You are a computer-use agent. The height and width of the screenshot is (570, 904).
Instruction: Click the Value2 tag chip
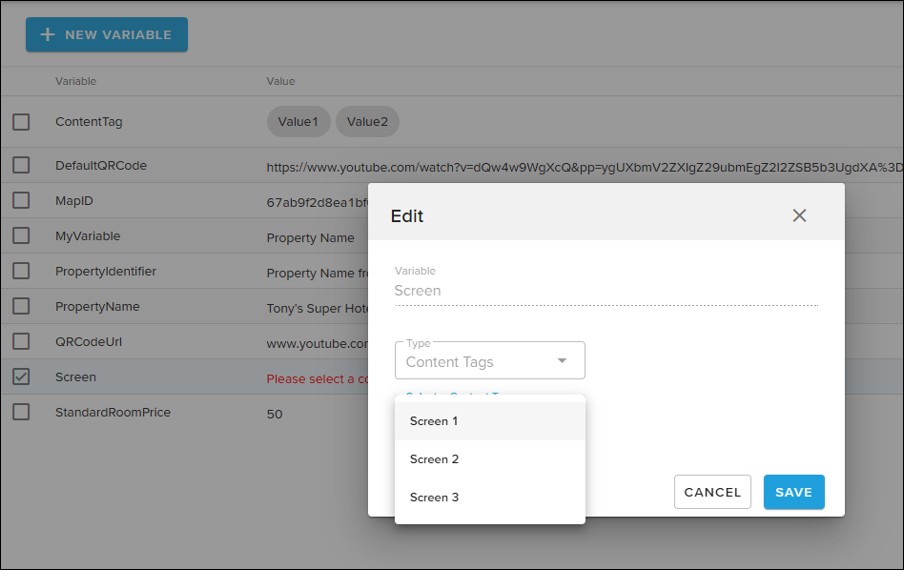pos(367,122)
